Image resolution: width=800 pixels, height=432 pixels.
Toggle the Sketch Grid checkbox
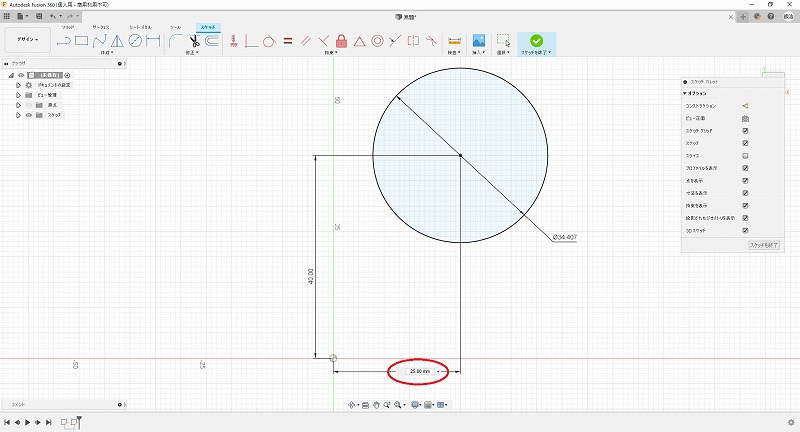[x=745, y=131]
